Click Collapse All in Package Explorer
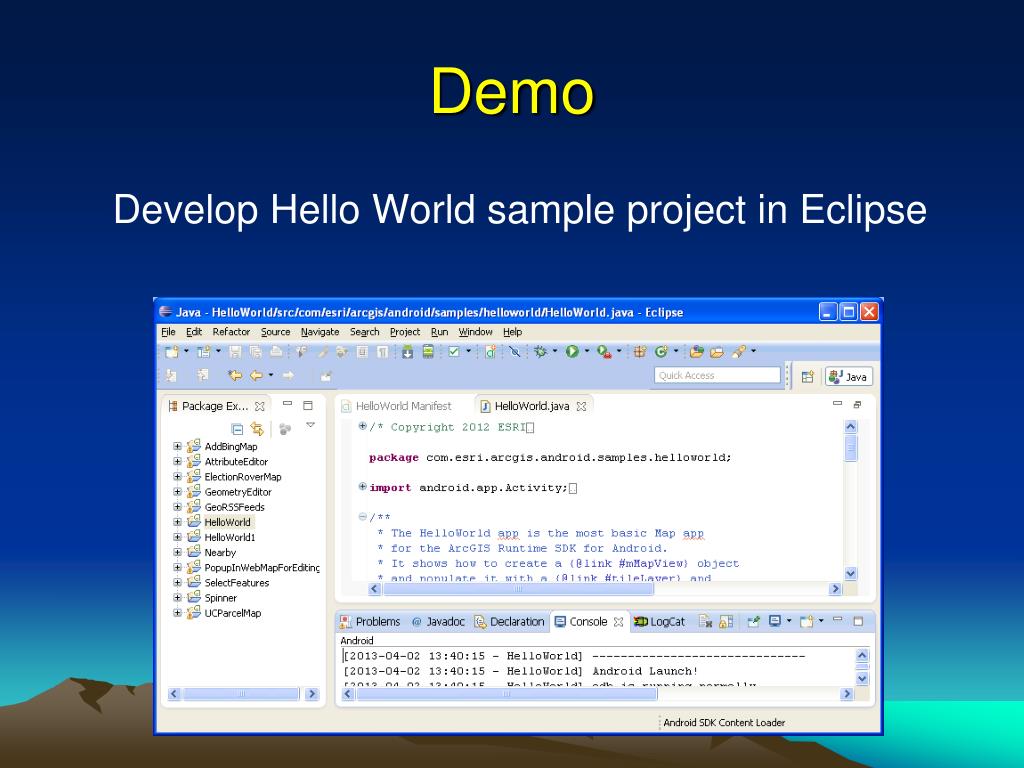 coord(237,429)
